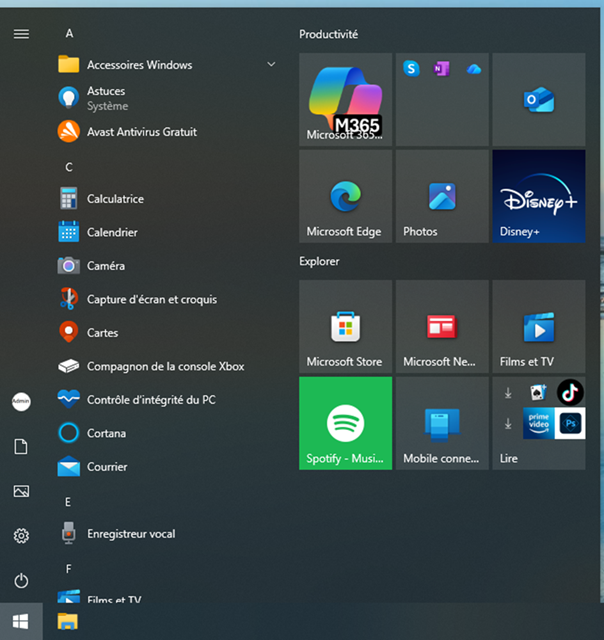The image size is (604, 640).
Task: Launch the Cartes maps app
Action: coord(167,333)
